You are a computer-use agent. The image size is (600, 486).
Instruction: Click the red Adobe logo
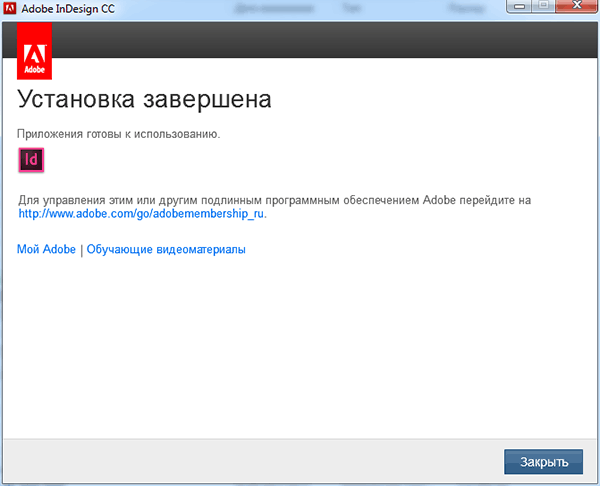click(x=34, y=51)
